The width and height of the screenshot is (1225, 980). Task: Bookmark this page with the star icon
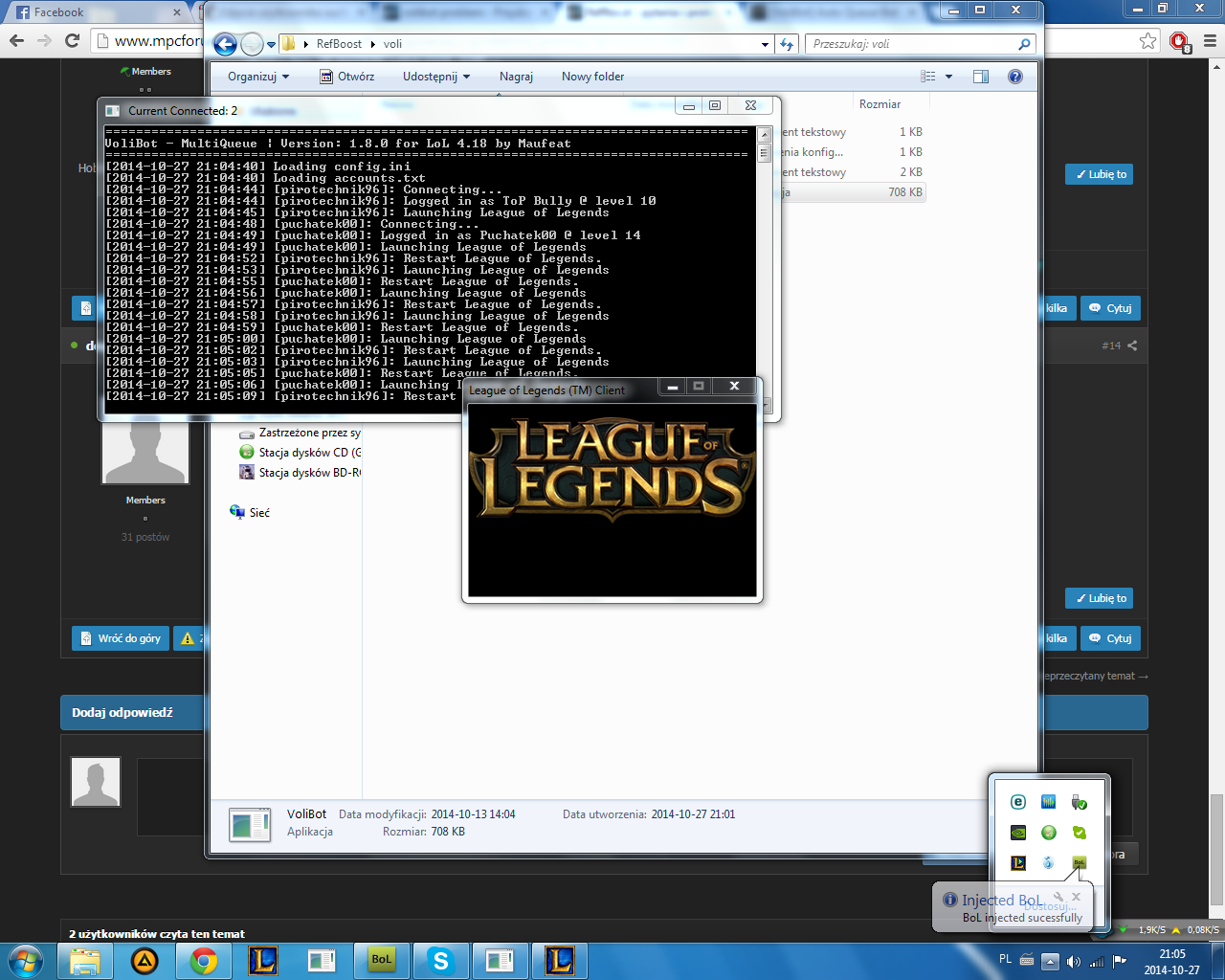tap(1148, 40)
